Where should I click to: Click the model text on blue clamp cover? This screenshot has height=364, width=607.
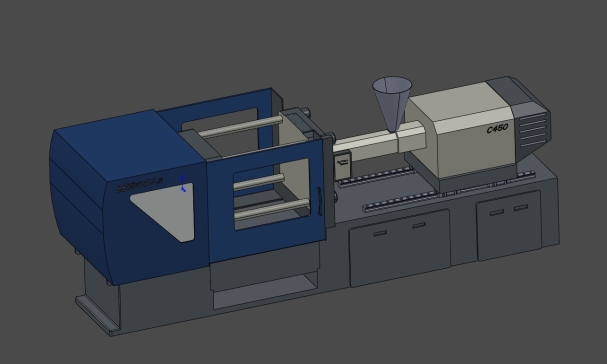tap(140, 185)
